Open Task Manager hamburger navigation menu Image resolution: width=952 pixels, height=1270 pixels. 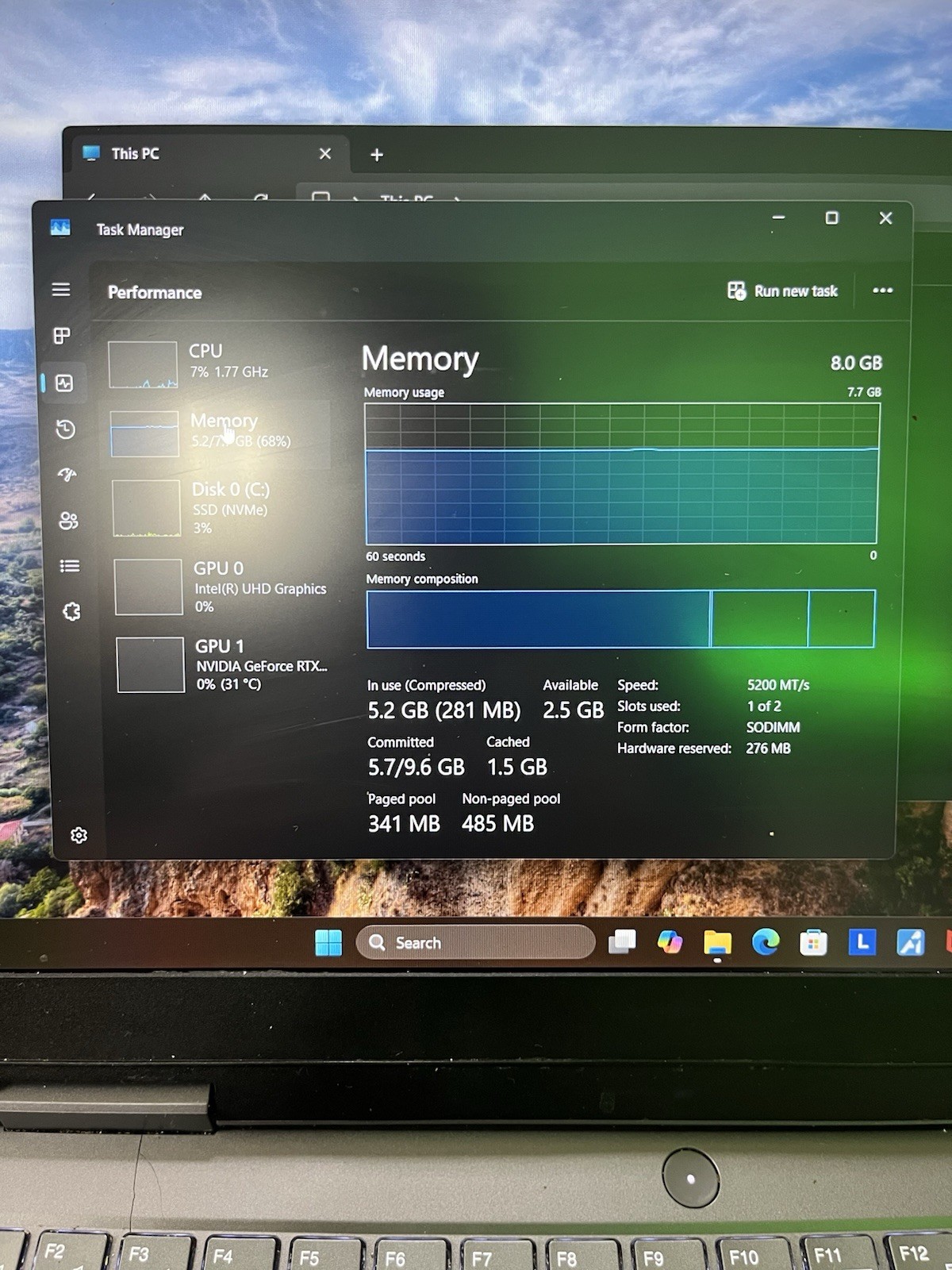61,290
